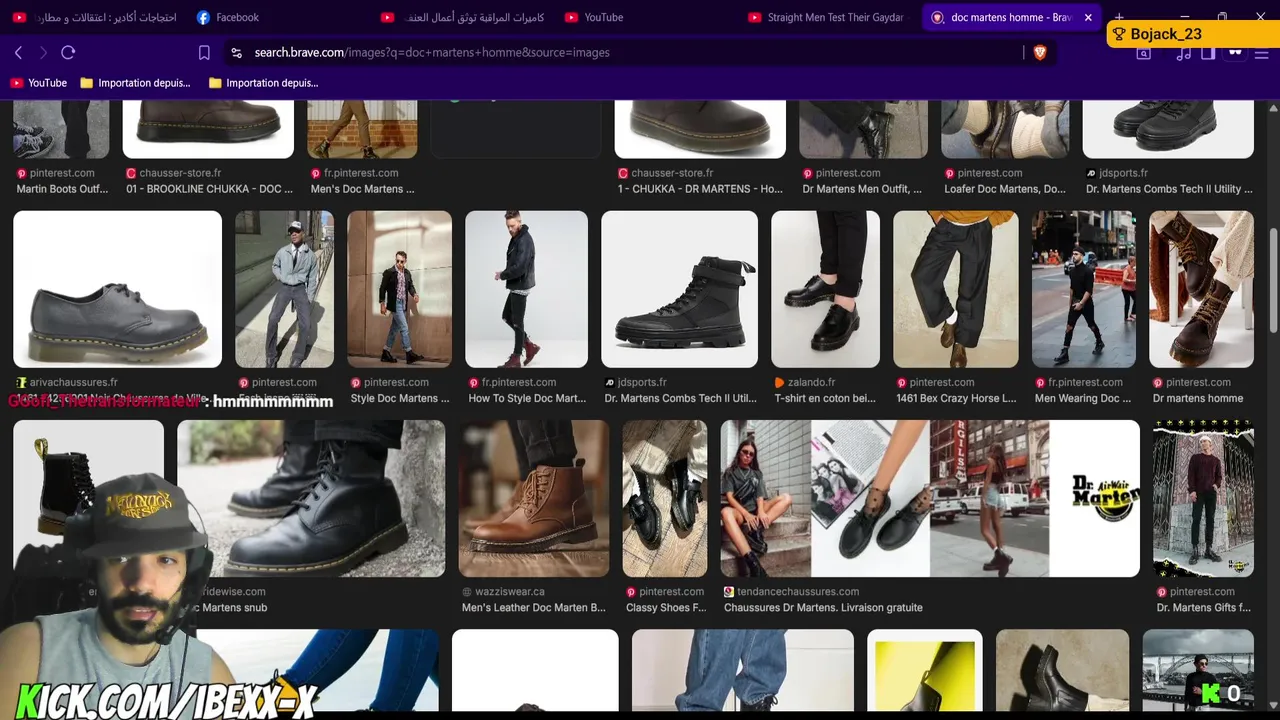
Task: Open the black Combs Tech II boot image
Action: (x=679, y=289)
